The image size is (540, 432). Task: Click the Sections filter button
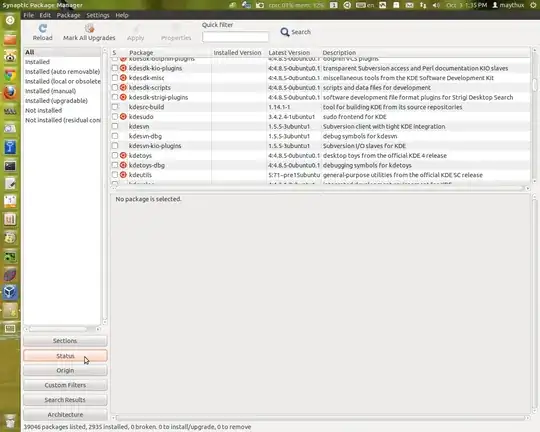[x=65, y=341]
